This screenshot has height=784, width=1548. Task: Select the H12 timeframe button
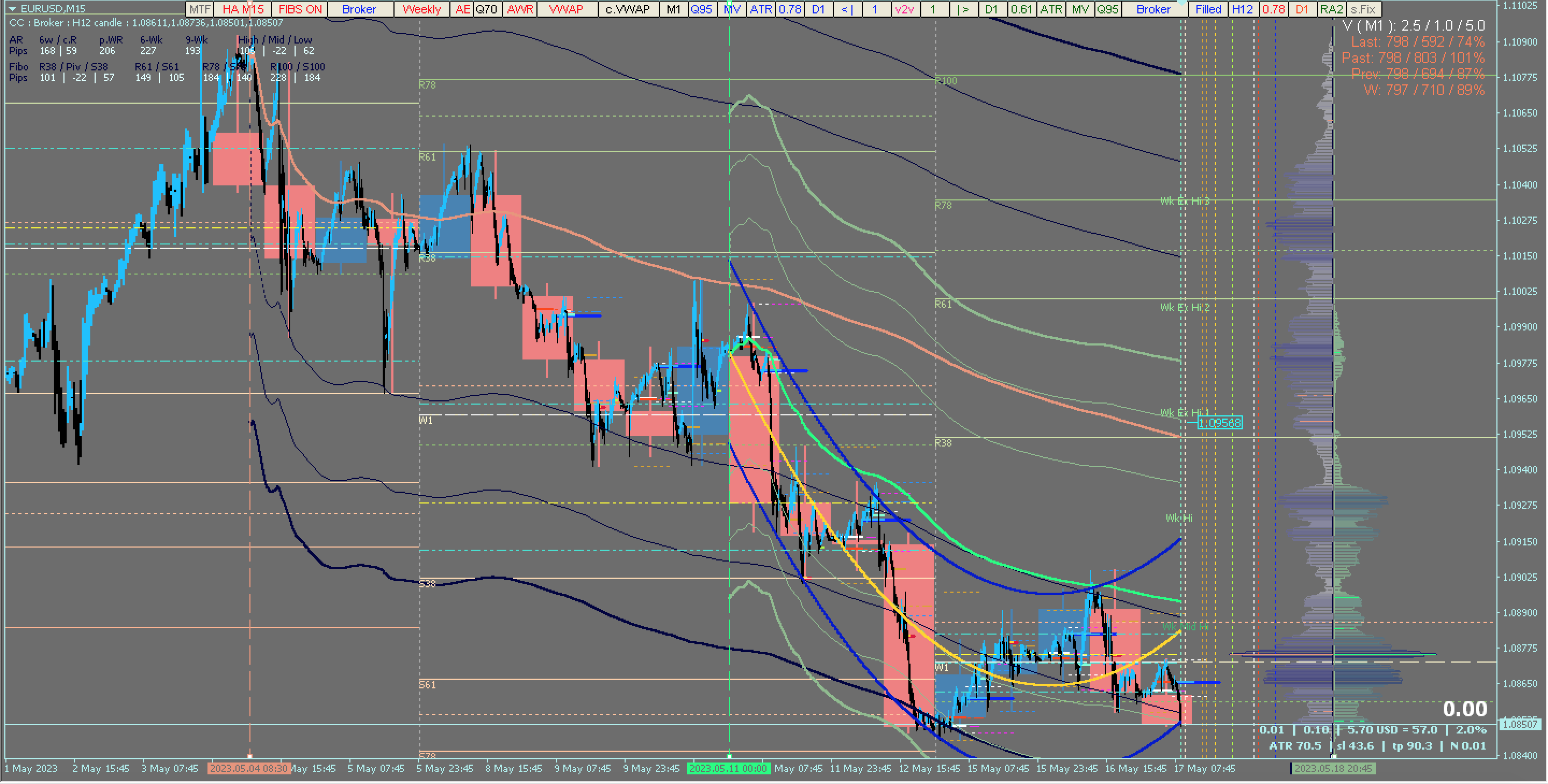tap(1242, 9)
